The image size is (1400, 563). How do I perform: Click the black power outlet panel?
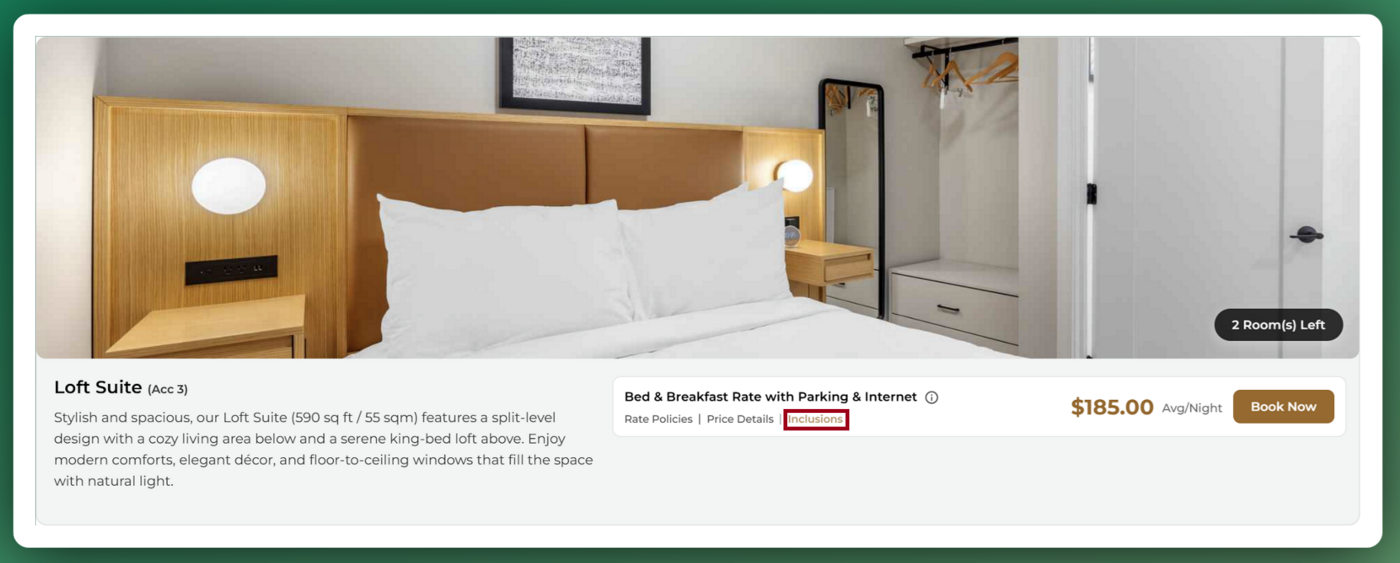tap(231, 270)
